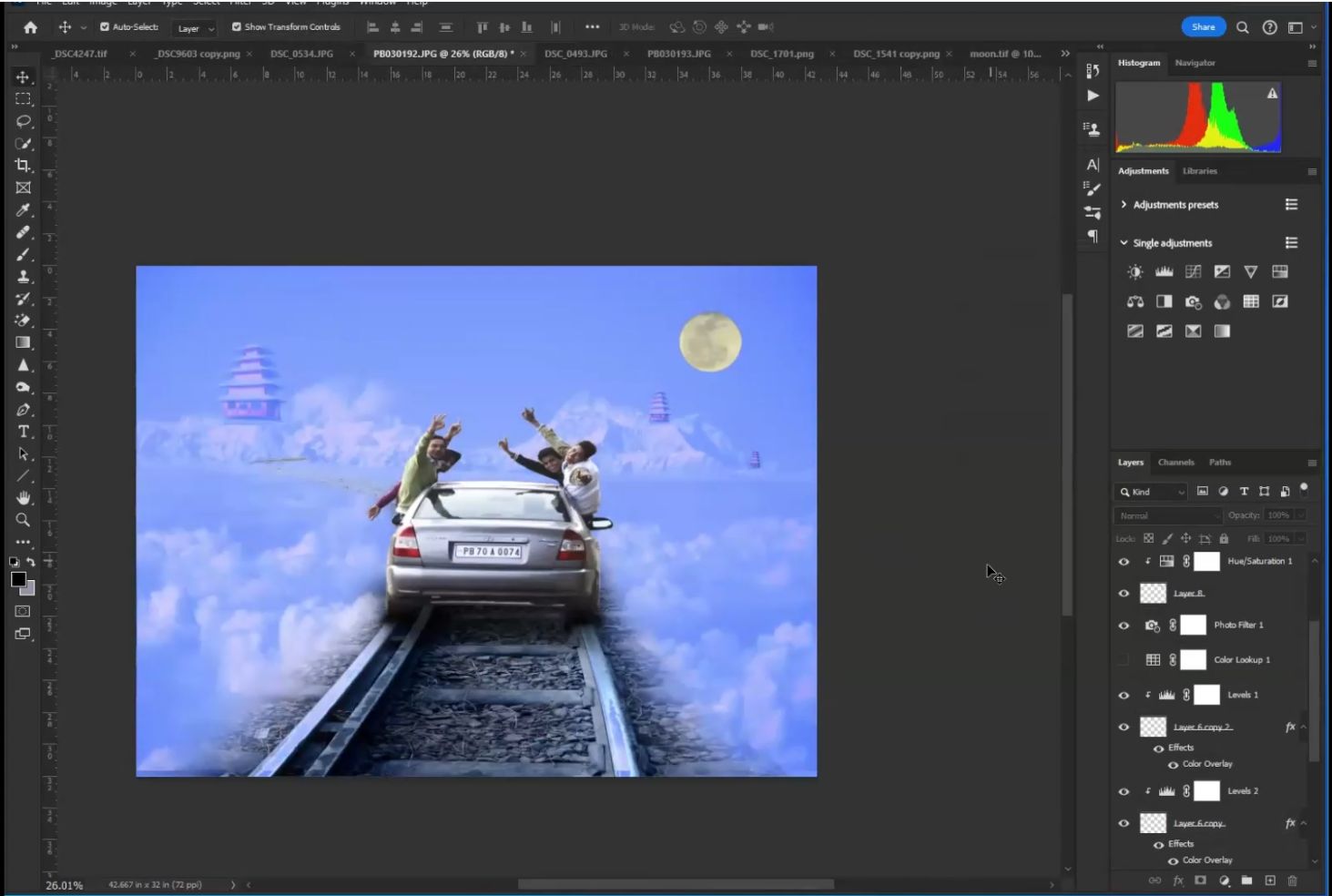This screenshot has width=1332, height=896.
Task: Select the Eyedropper tool
Action: [x=23, y=210]
